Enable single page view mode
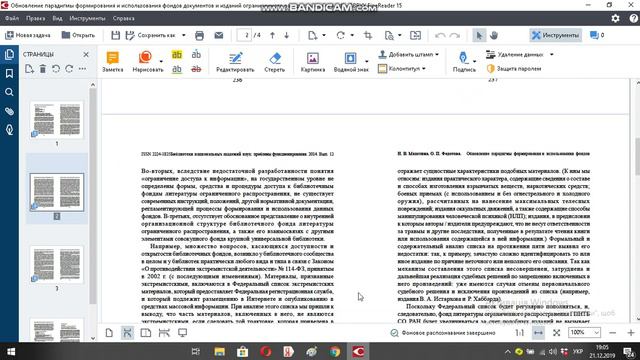 [109, 333]
